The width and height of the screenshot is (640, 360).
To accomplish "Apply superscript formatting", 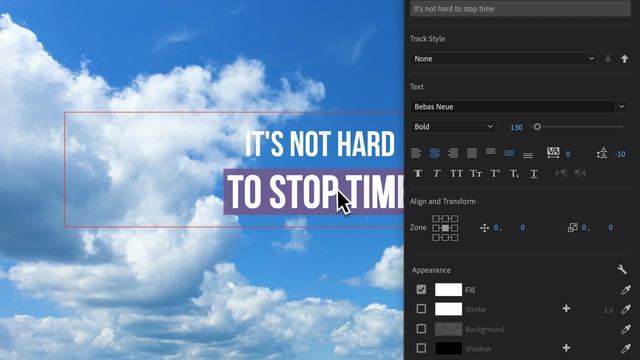I will (x=495, y=173).
